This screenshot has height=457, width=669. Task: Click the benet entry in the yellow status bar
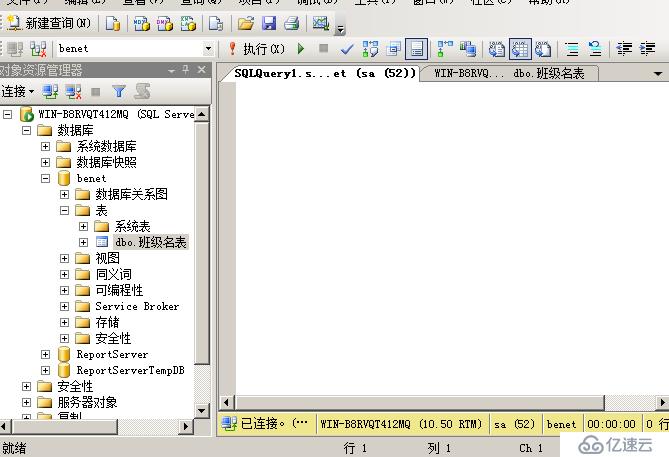[561, 424]
